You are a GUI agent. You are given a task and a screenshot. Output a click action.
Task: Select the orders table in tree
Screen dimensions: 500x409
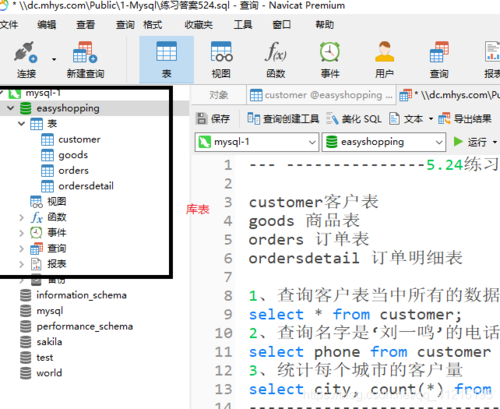click(73, 171)
